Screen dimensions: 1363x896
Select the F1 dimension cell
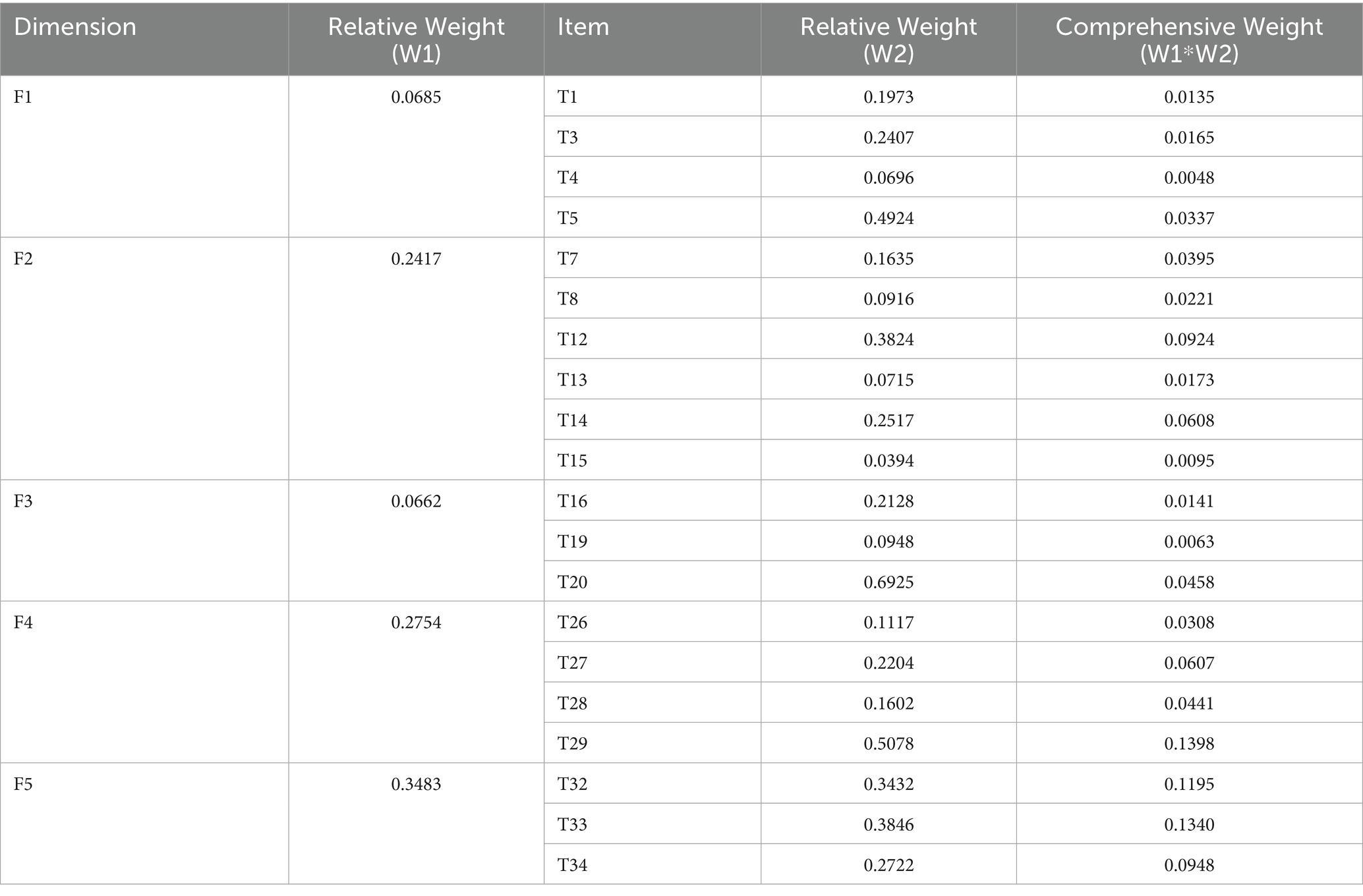coord(23,98)
